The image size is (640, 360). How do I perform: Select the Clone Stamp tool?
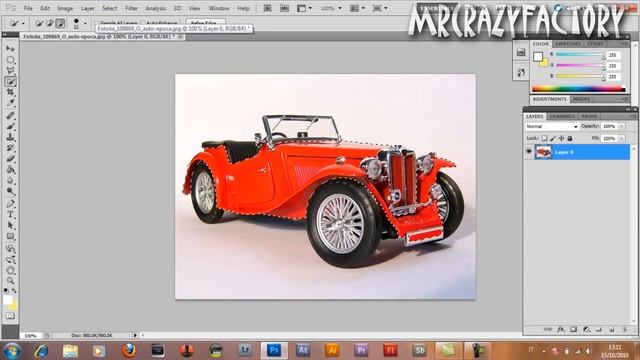pyautogui.click(x=10, y=137)
